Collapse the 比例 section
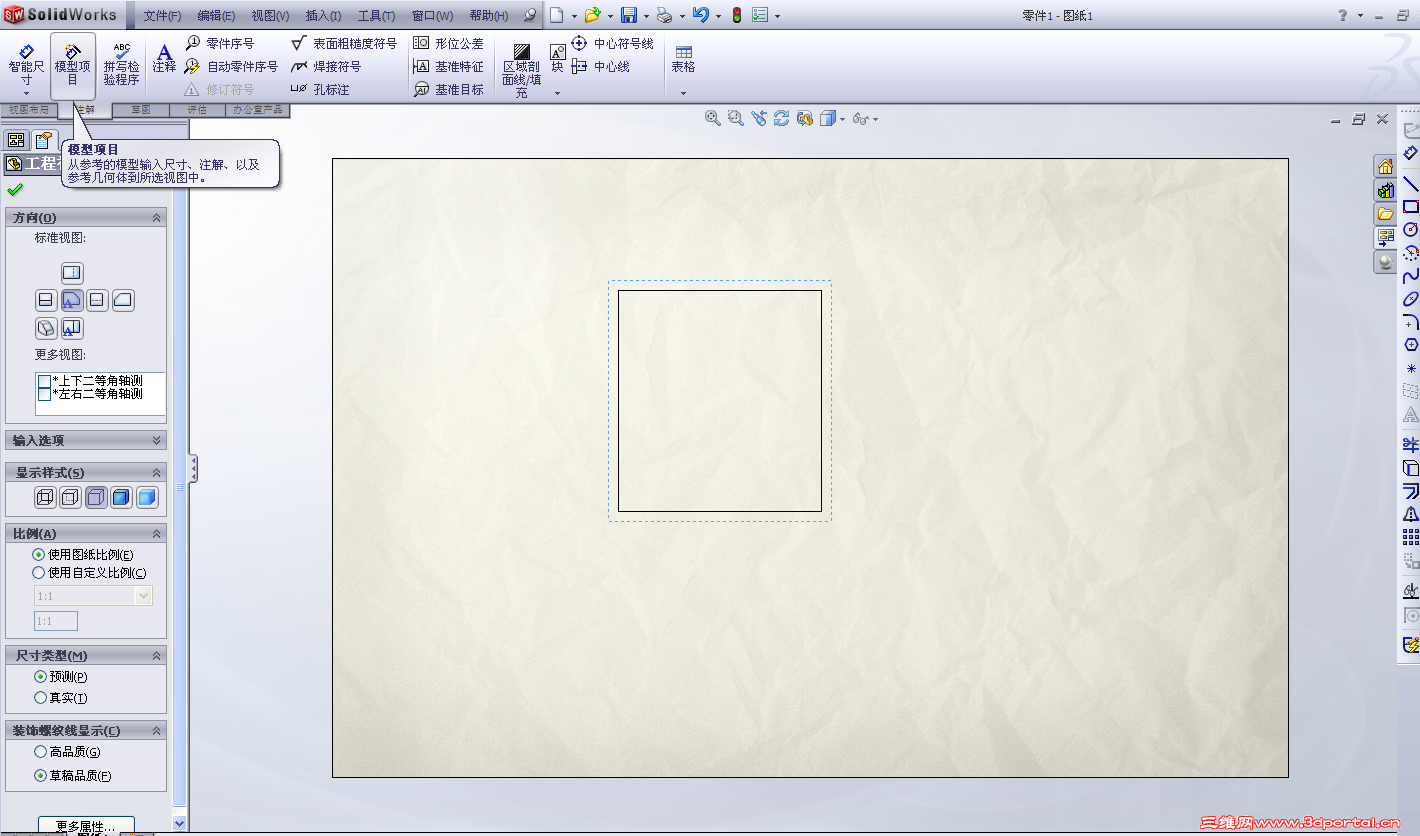The height and width of the screenshot is (836, 1420). 157,533
